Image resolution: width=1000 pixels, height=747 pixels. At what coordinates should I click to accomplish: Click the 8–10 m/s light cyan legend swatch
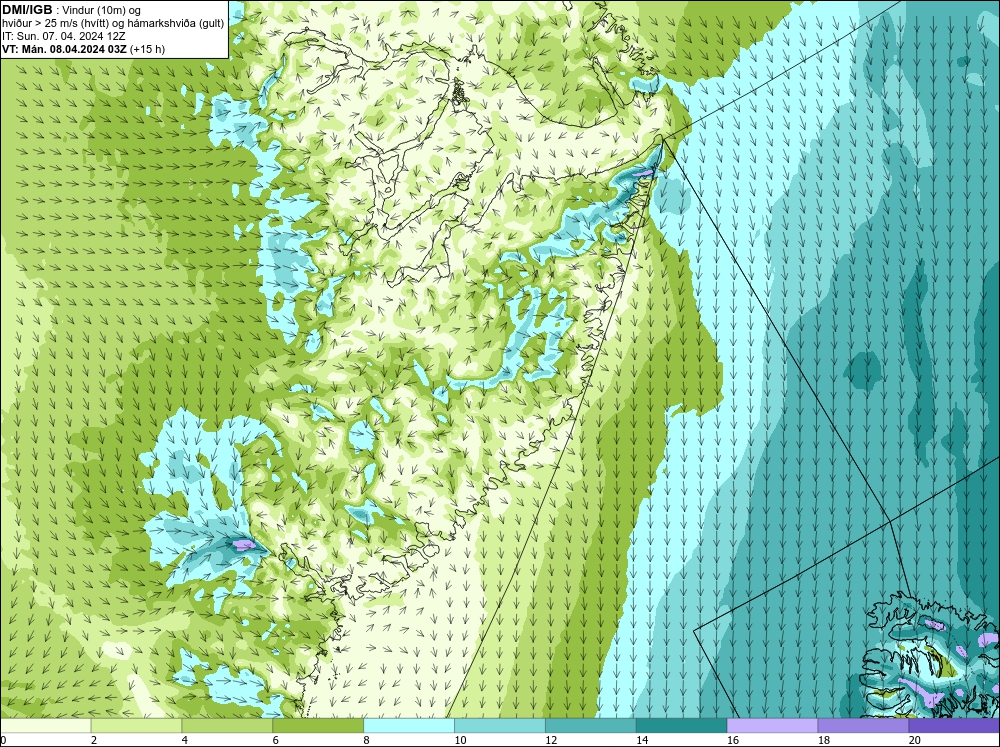tap(409, 726)
